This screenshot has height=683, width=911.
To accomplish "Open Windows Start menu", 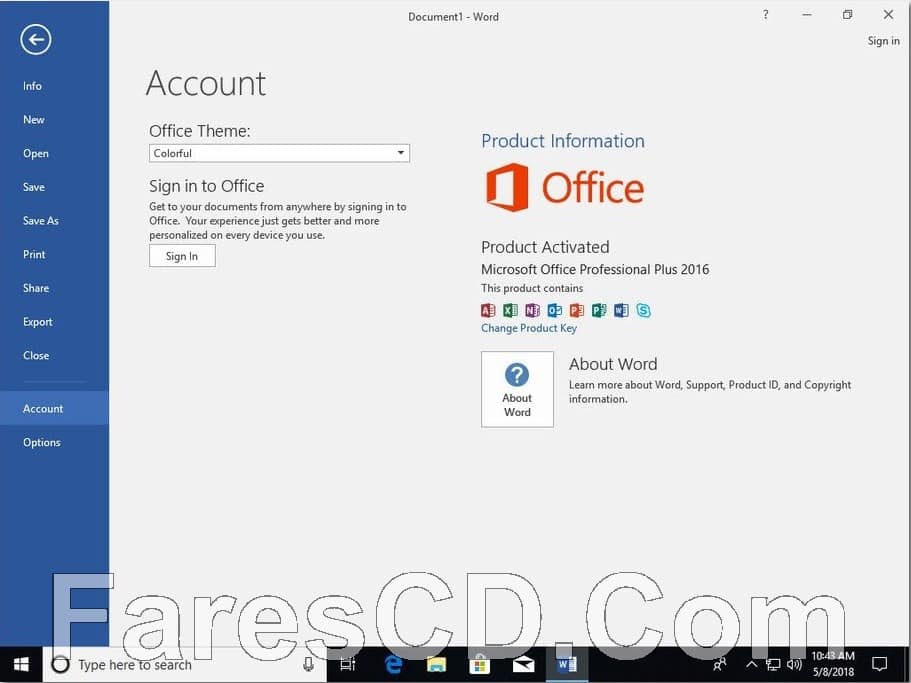I will (21, 664).
